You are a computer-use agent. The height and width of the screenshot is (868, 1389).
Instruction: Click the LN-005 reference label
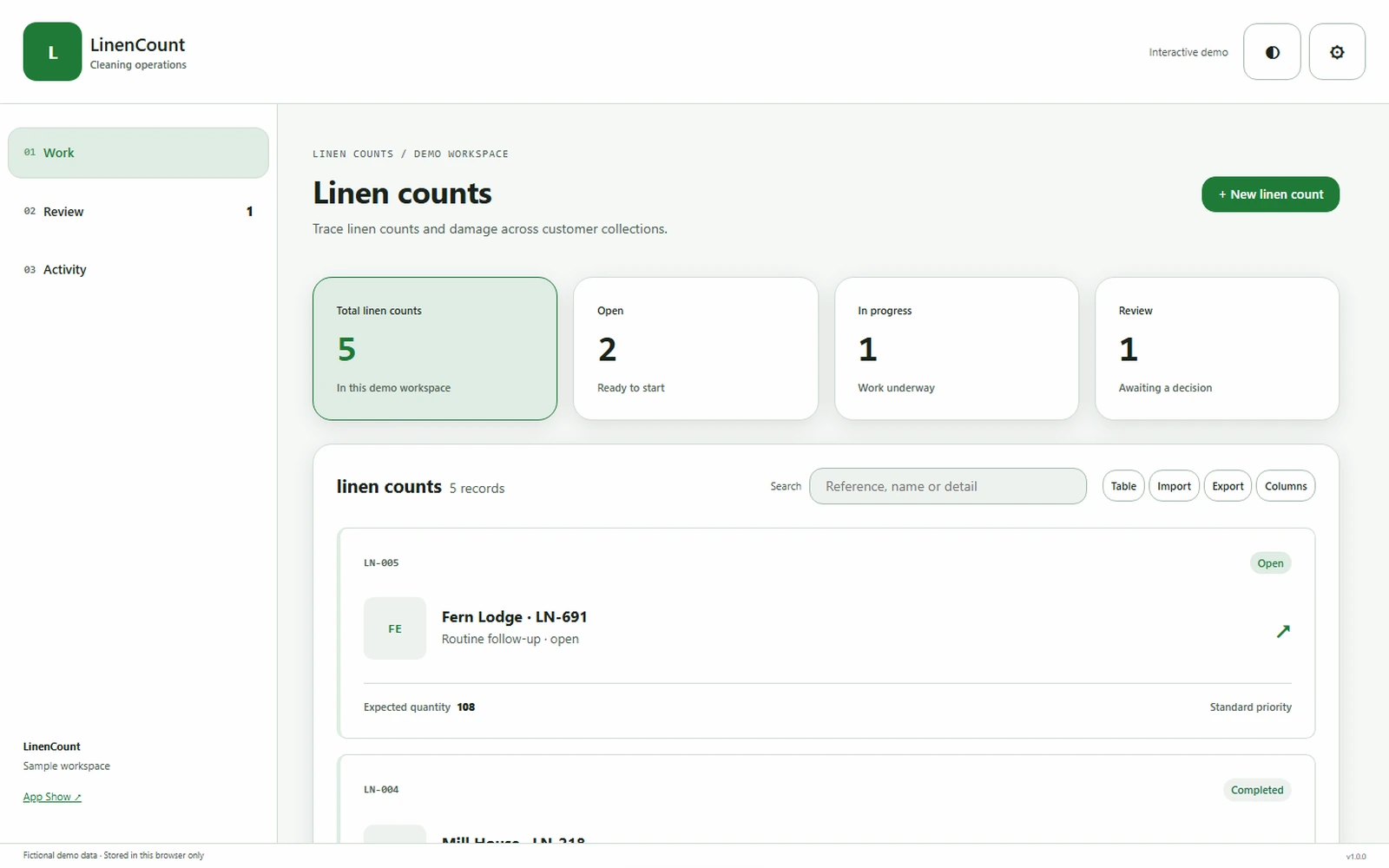381,563
